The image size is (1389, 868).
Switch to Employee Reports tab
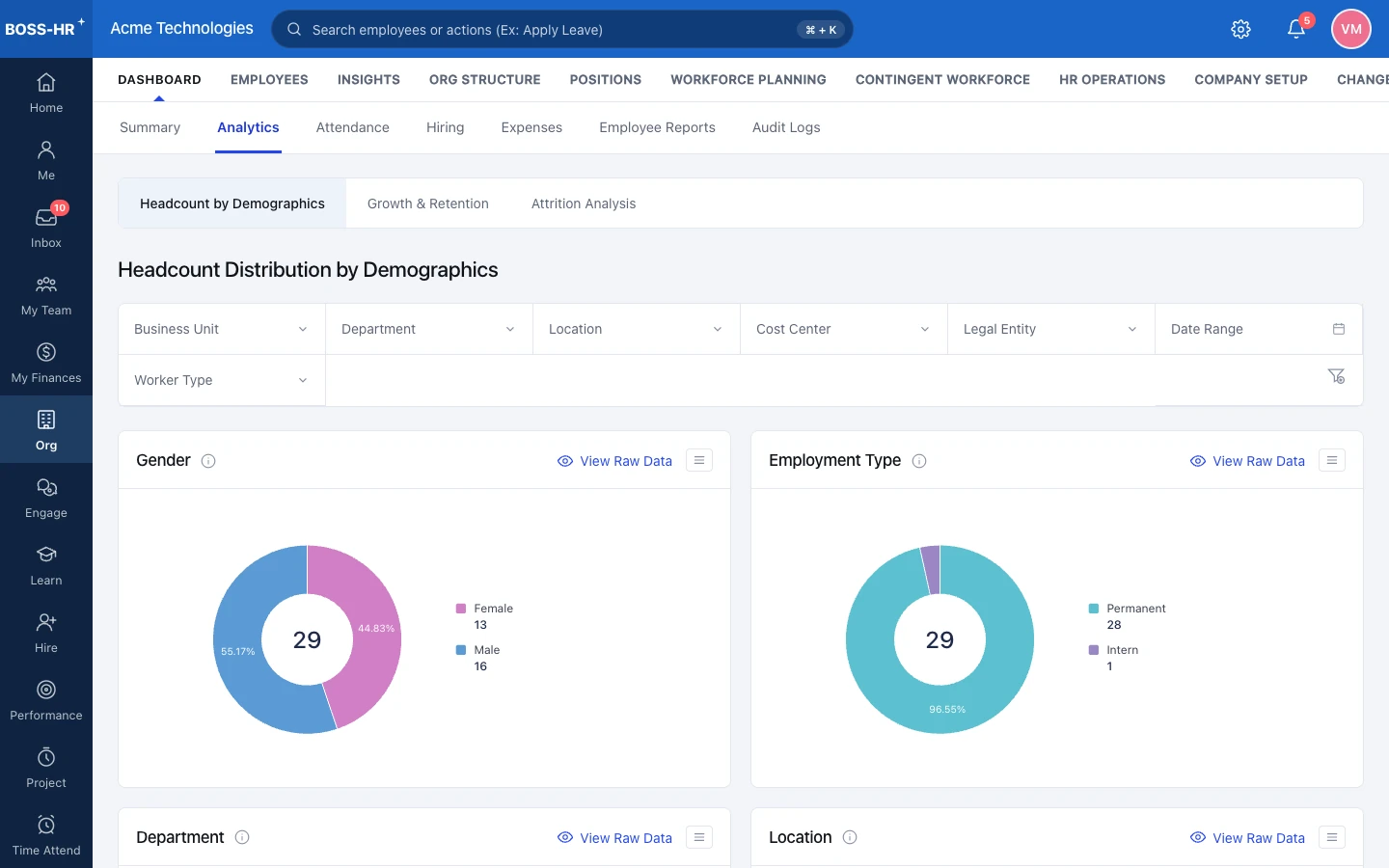click(657, 127)
